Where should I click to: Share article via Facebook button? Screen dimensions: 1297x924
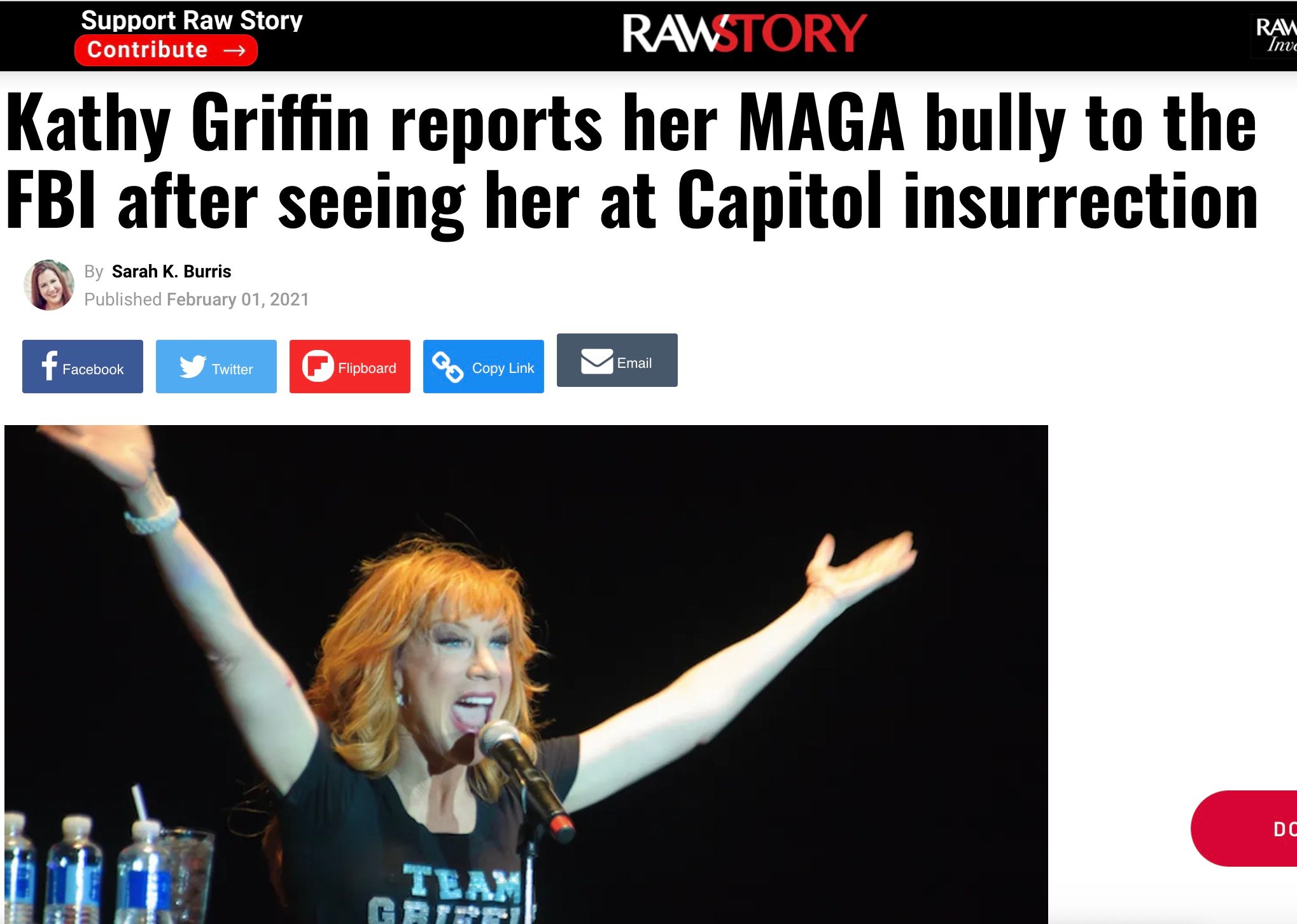pyautogui.click(x=83, y=367)
